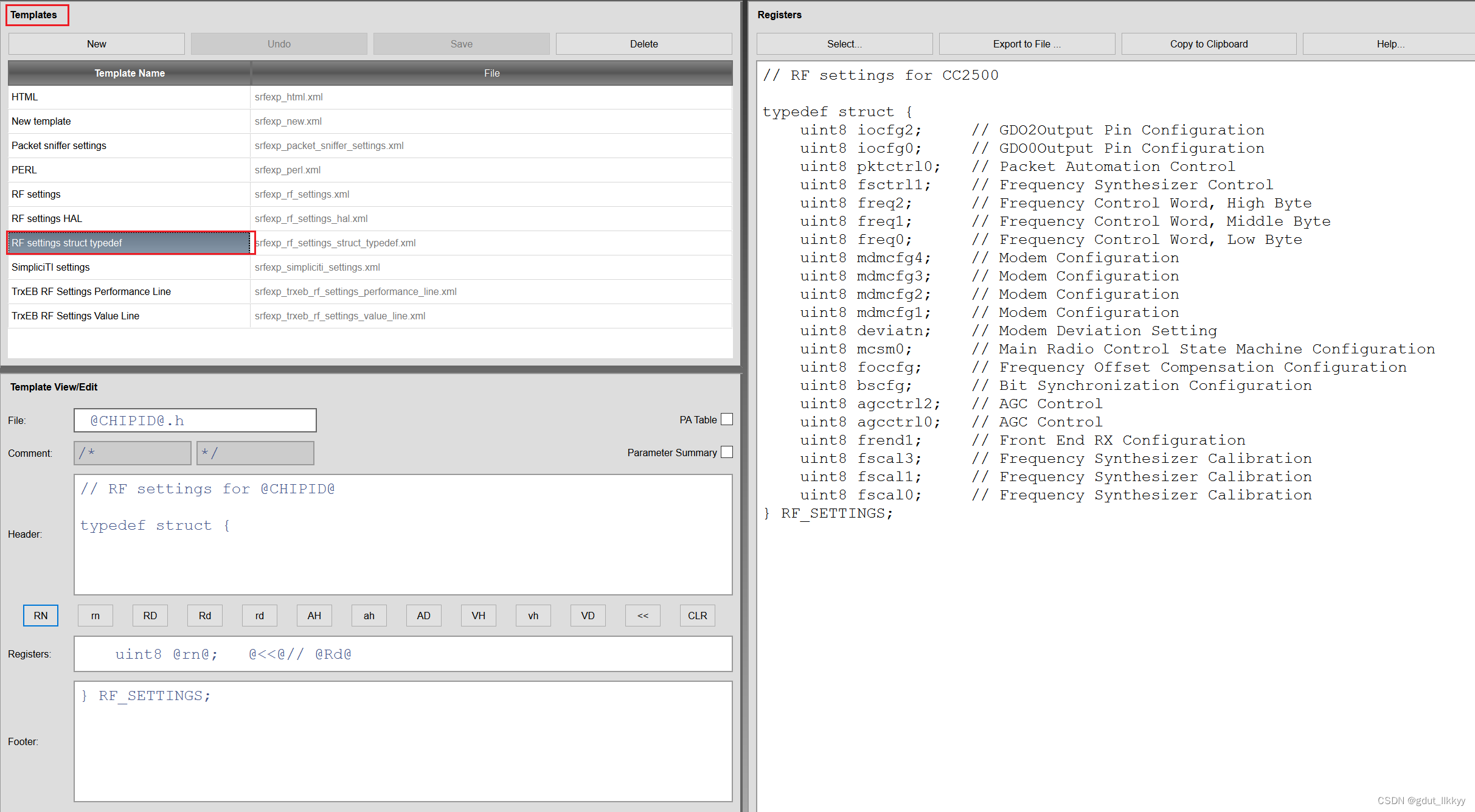This screenshot has height=812, width=1475.
Task: Click the Registers format field
Action: 403,654
